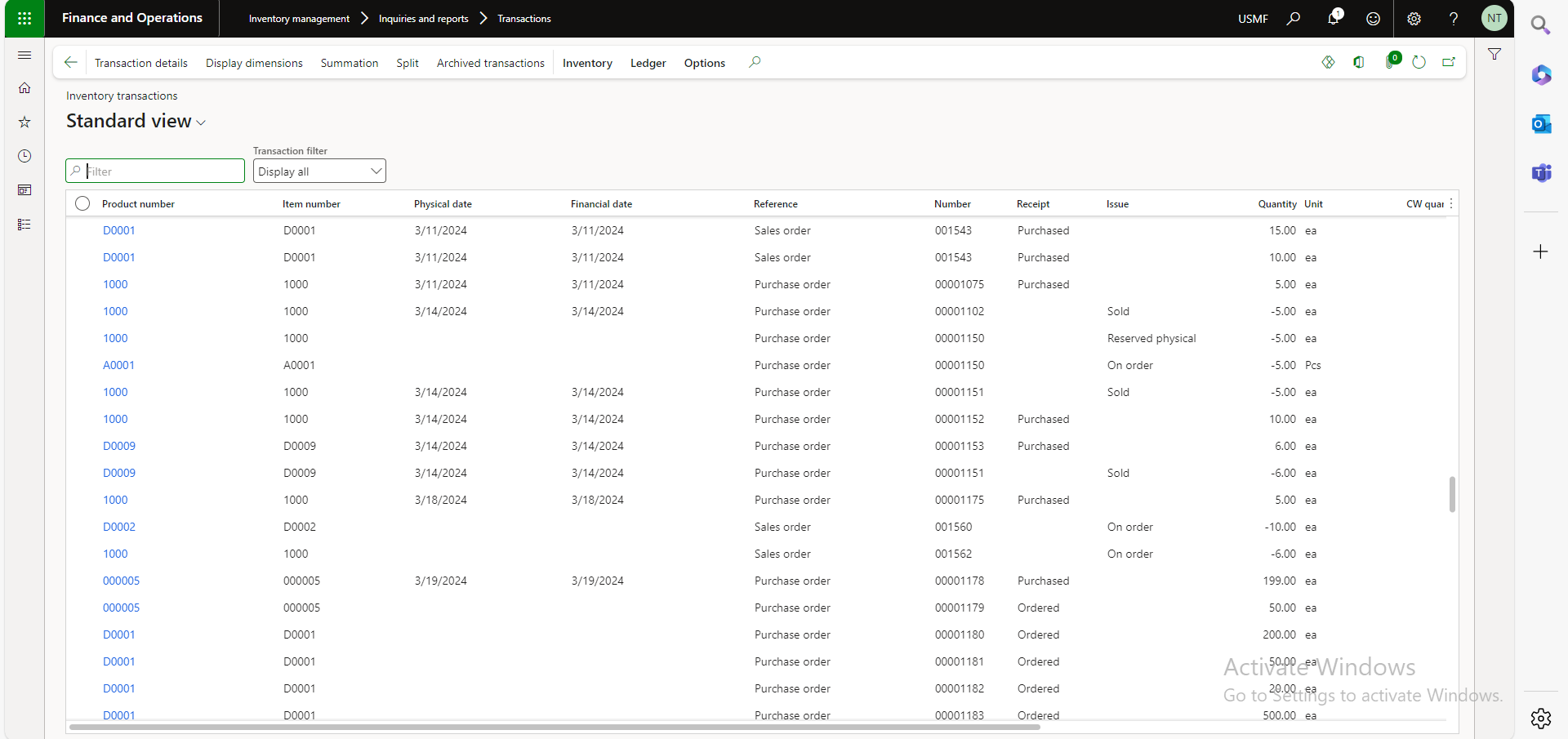
Task: Click the vertical scrollbar thumb of grid
Action: point(1452,494)
